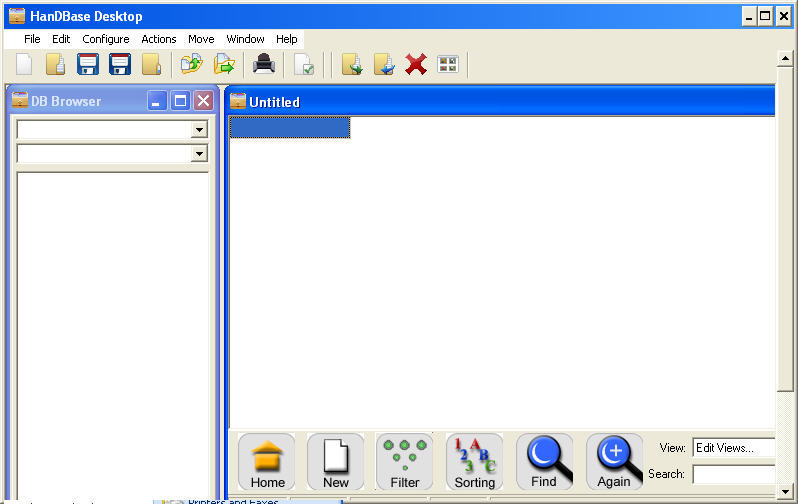Select the highlighted blue cell in Untitled
This screenshot has width=798, height=504.
pyautogui.click(x=290, y=127)
